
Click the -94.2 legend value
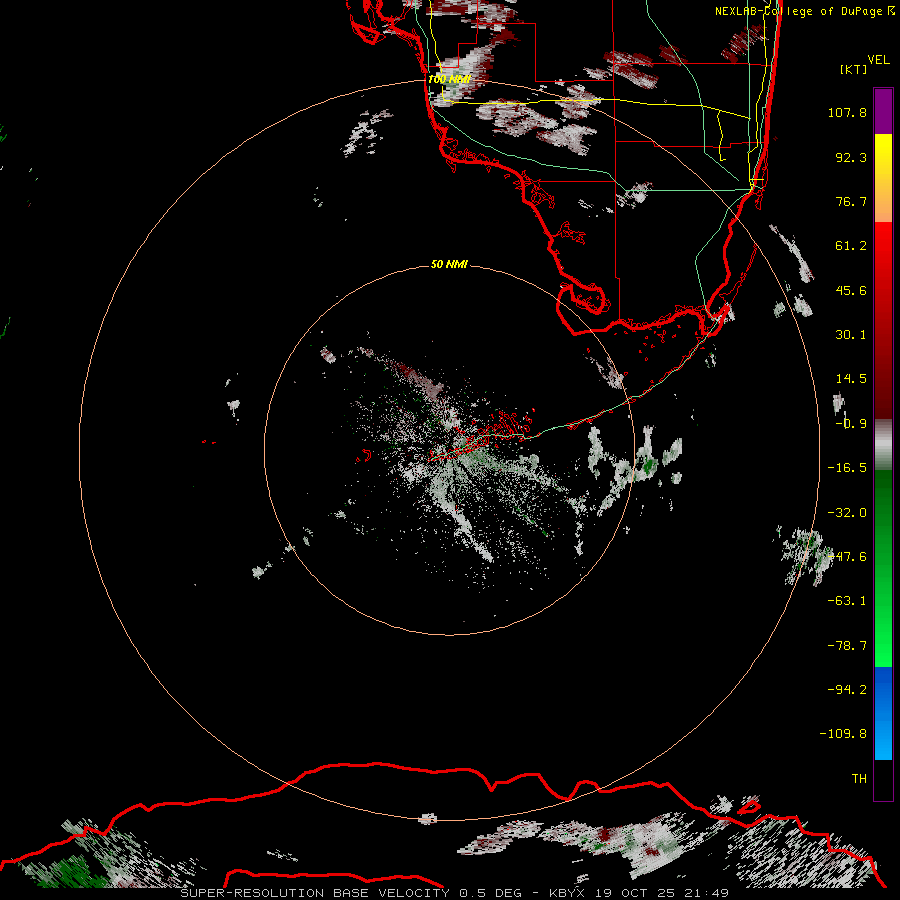(x=847, y=689)
